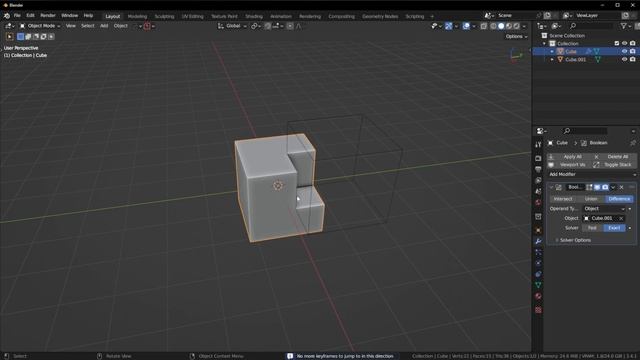Open the Object Mode dropdown
The width and height of the screenshot is (640, 360).
pyautogui.click(x=40, y=26)
